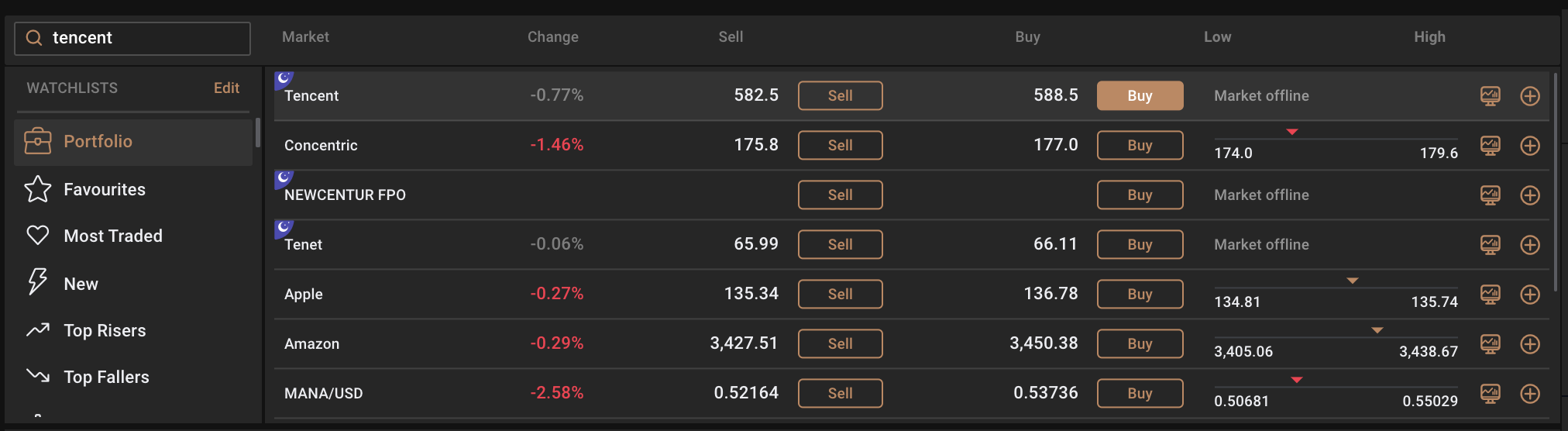This screenshot has width=1568, height=431.
Task: Click Sell button for Apple
Action: pyautogui.click(x=840, y=294)
